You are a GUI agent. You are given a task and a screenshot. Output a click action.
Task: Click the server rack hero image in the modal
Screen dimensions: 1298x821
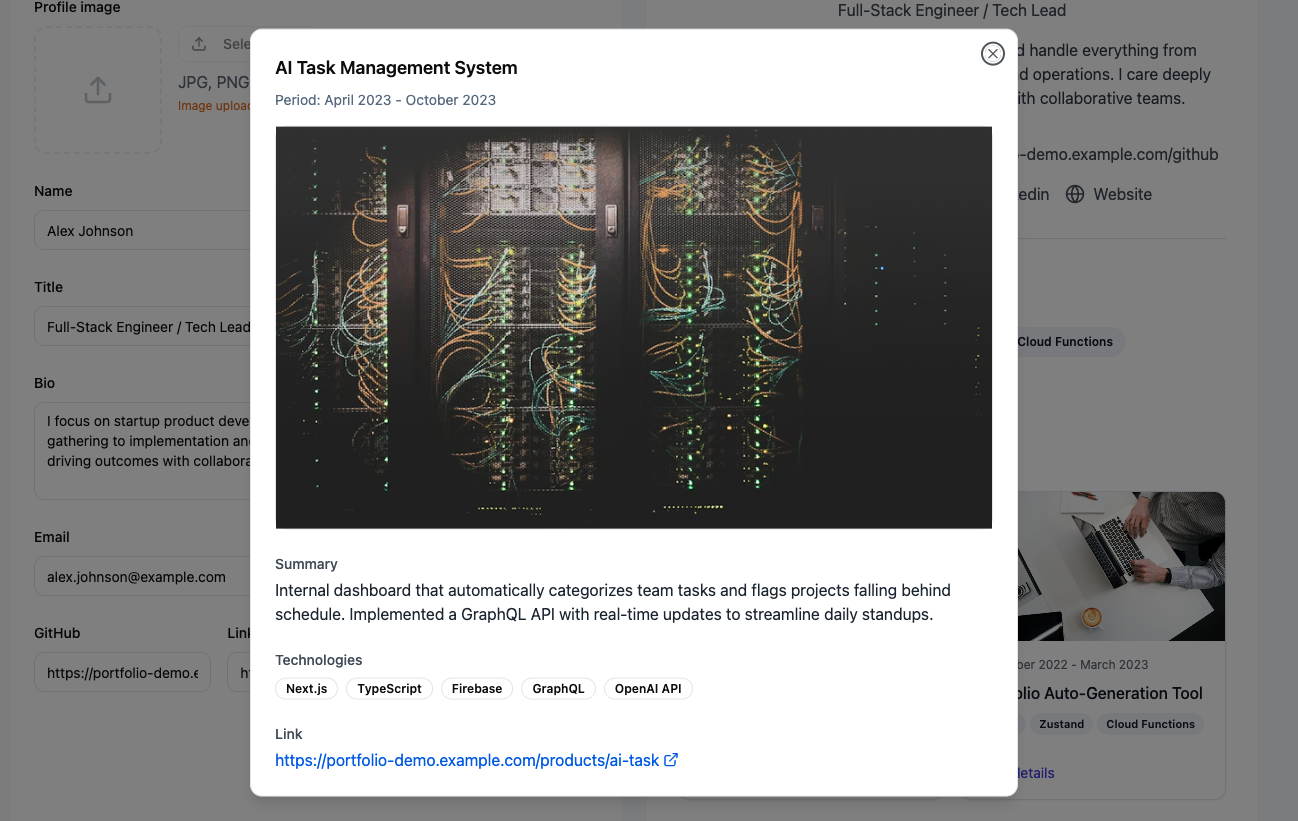click(x=633, y=327)
